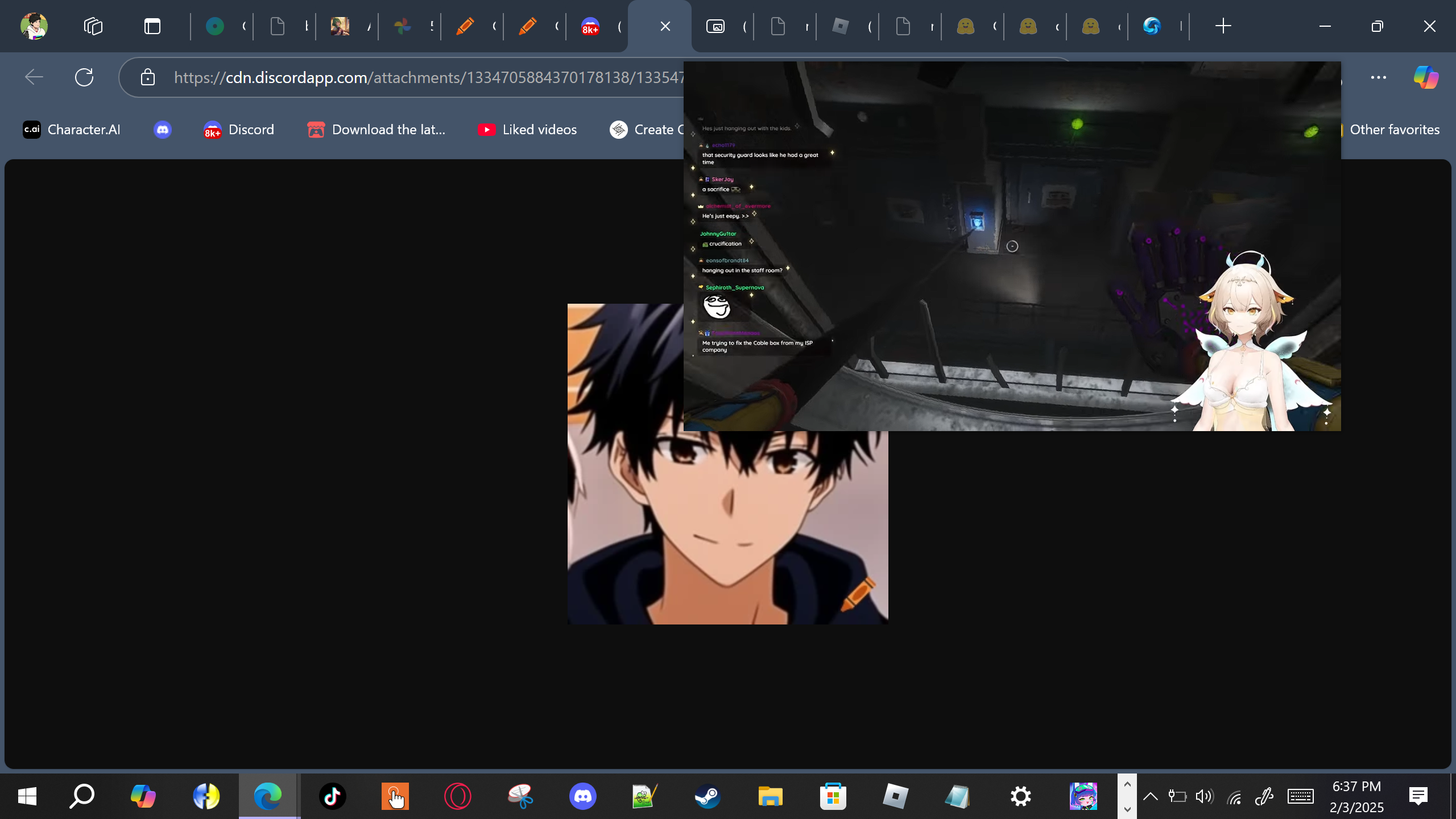
Task: Open the icon-only Discord bookmark
Action: (x=163, y=130)
